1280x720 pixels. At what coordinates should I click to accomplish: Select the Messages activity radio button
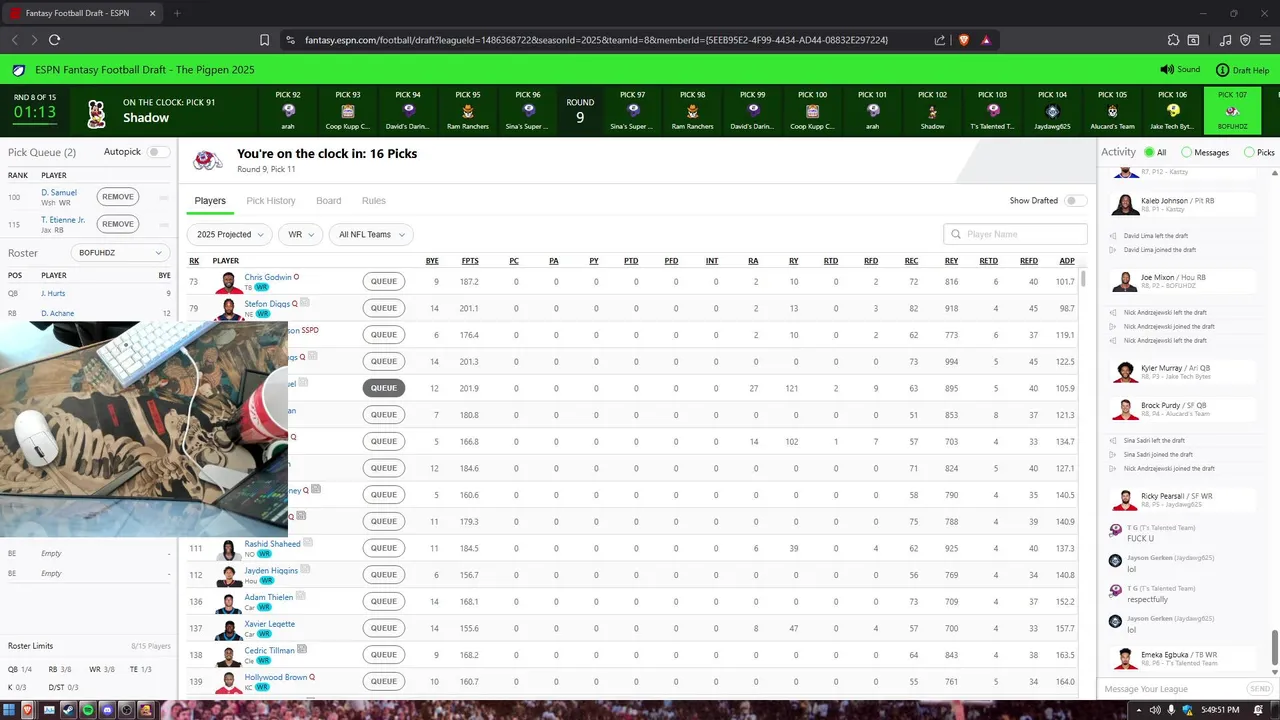tap(1187, 152)
